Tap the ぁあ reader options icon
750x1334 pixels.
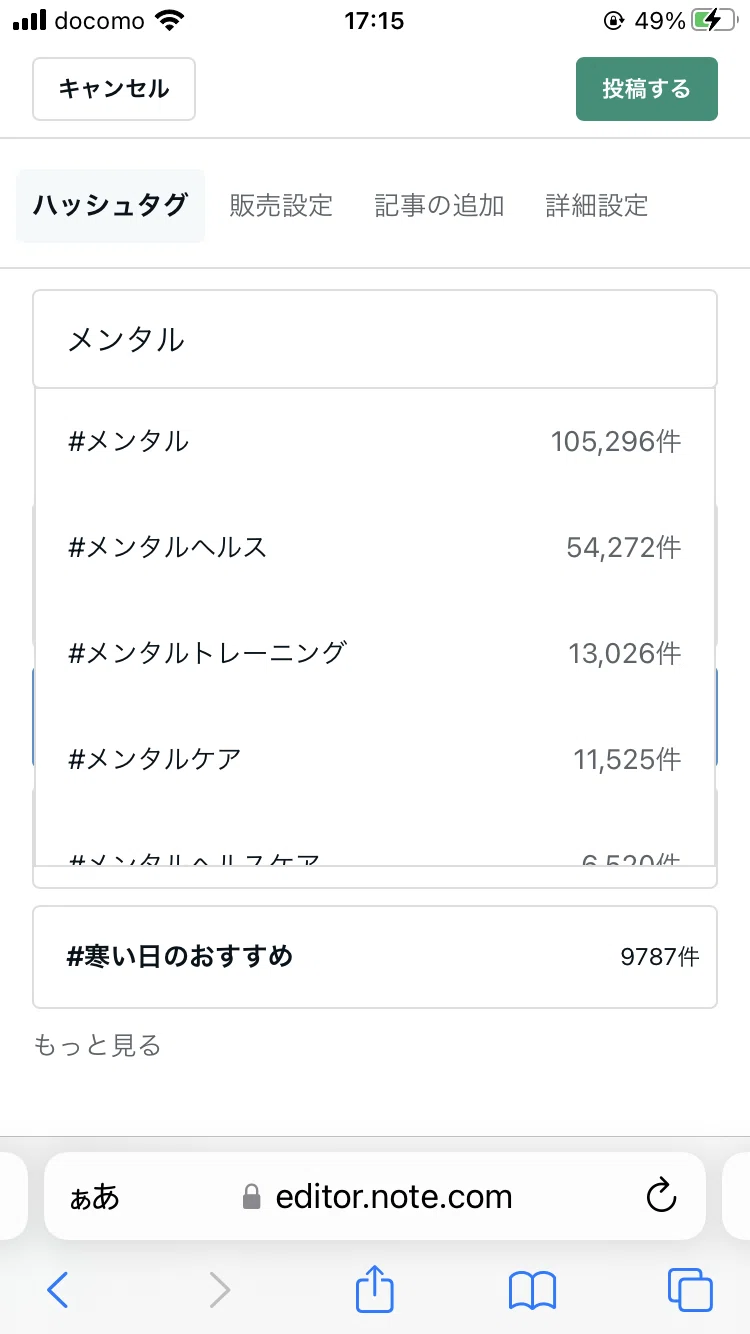coord(94,1197)
